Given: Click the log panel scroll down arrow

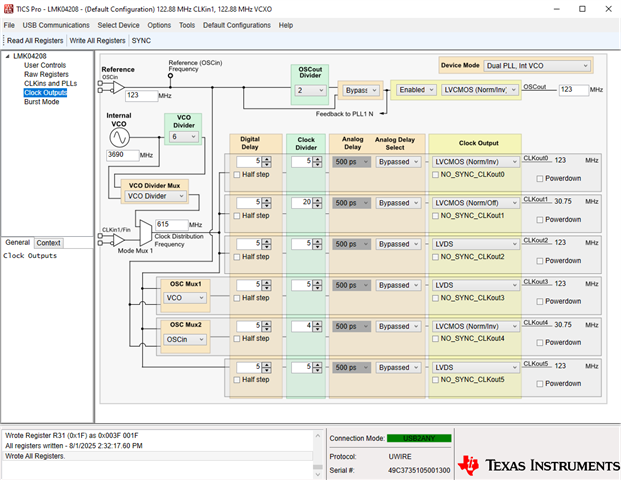Looking at the screenshot, I should (x=318, y=474).
